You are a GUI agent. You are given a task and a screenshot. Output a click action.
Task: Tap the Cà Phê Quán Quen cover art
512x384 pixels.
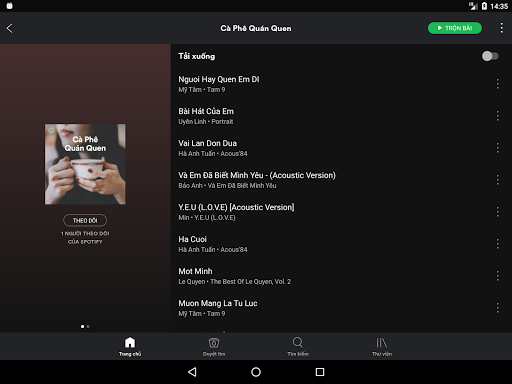point(85,164)
